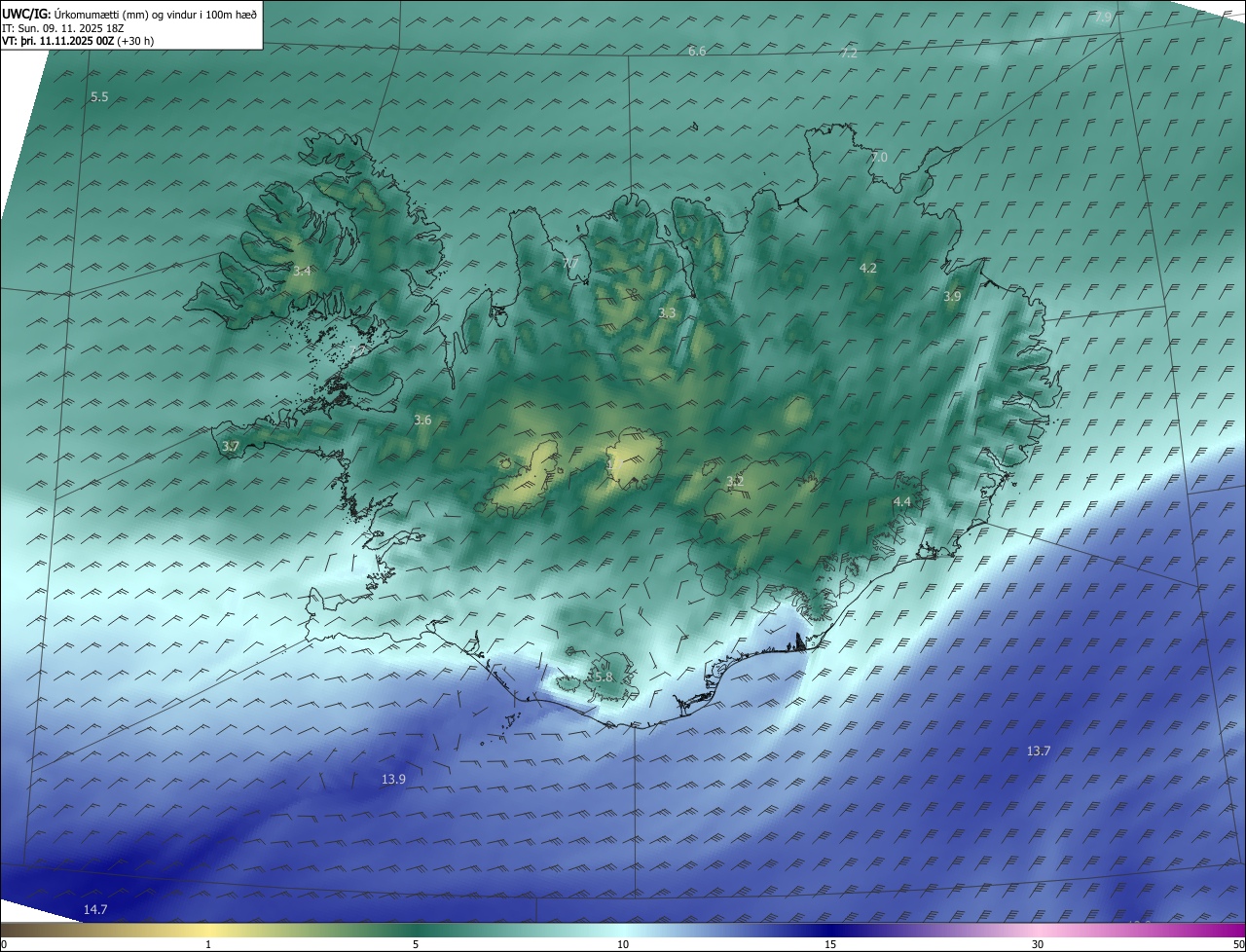Click the 5.5 value label on the map
Image resolution: width=1246 pixels, height=952 pixels.
[99, 96]
